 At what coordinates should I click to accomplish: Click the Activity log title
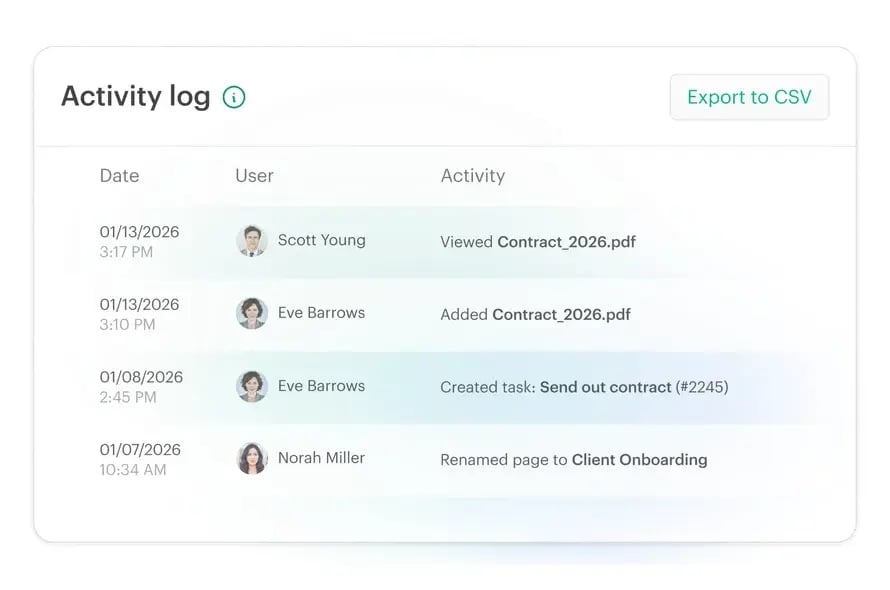[x=136, y=96]
